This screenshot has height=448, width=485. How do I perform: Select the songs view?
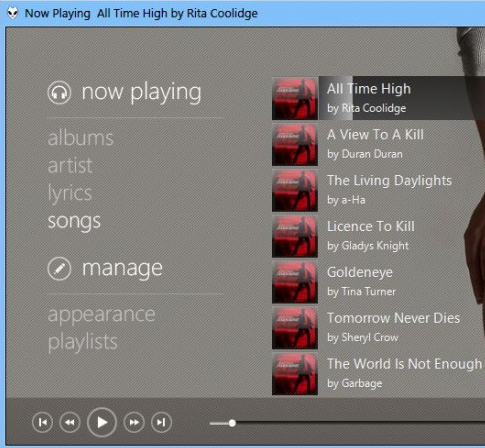(74, 221)
